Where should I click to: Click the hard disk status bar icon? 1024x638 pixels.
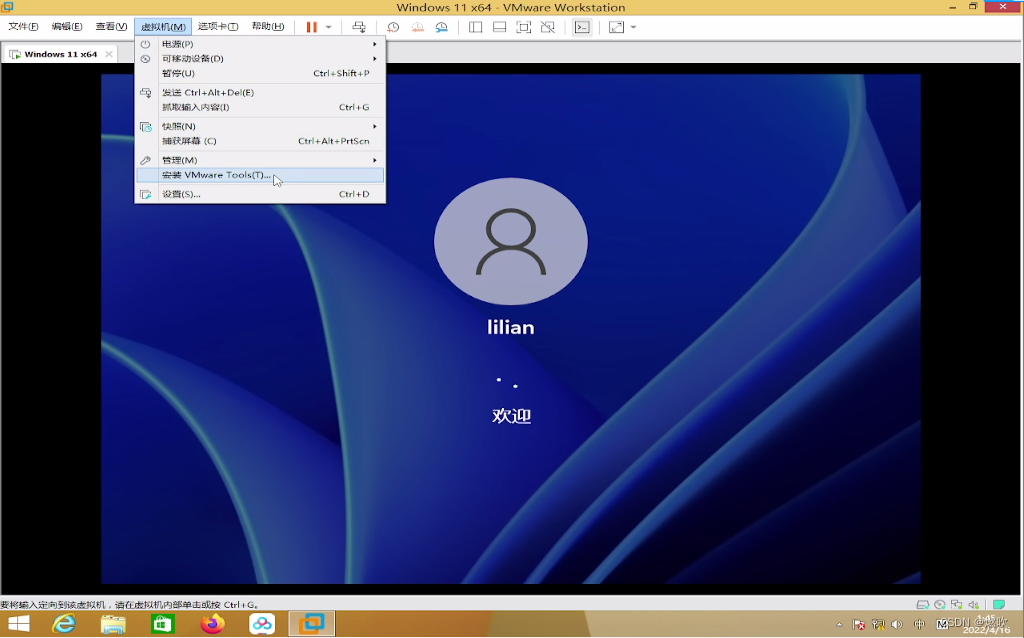(922, 605)
